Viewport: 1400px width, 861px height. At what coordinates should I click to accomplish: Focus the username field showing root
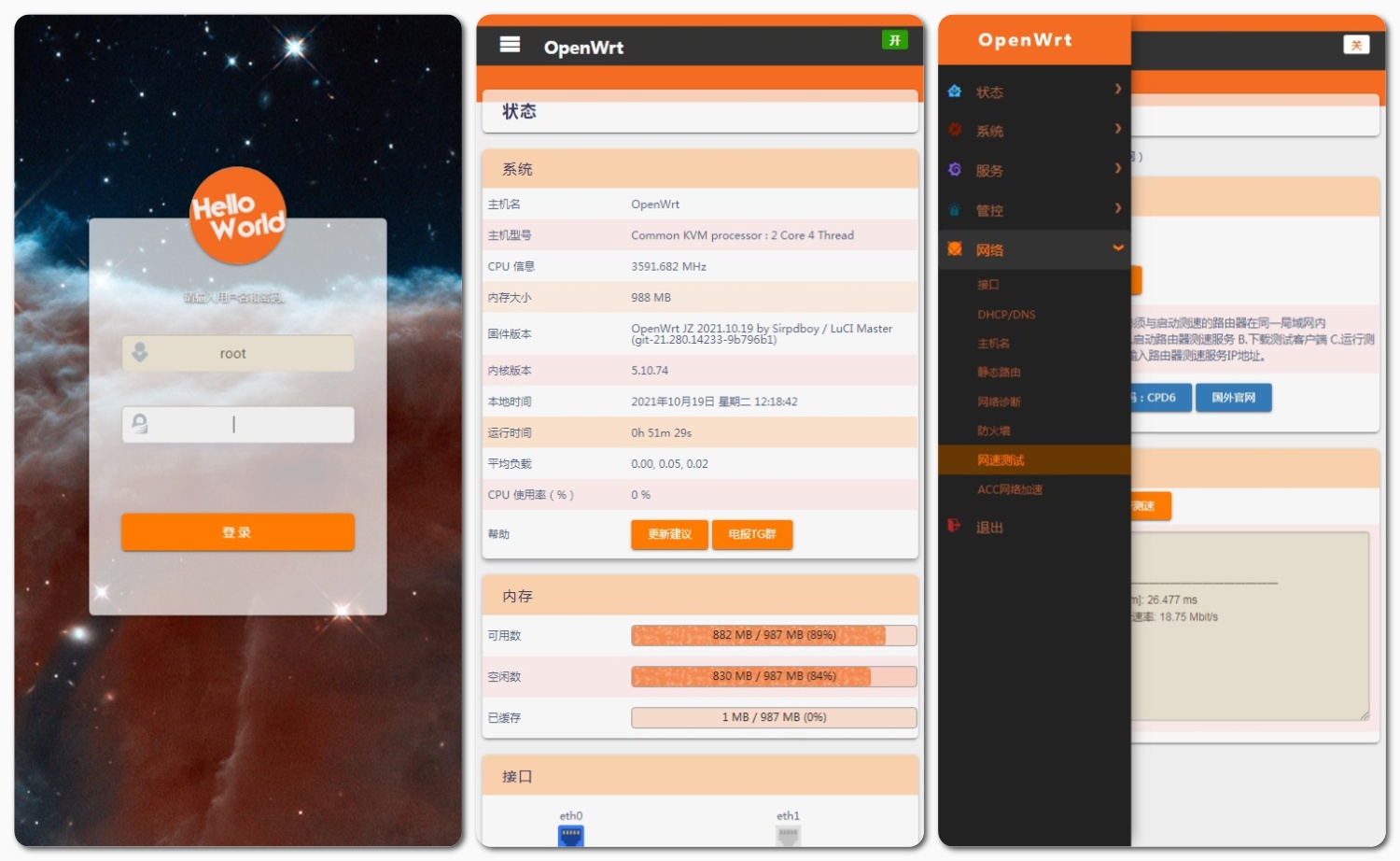(238, 354)
